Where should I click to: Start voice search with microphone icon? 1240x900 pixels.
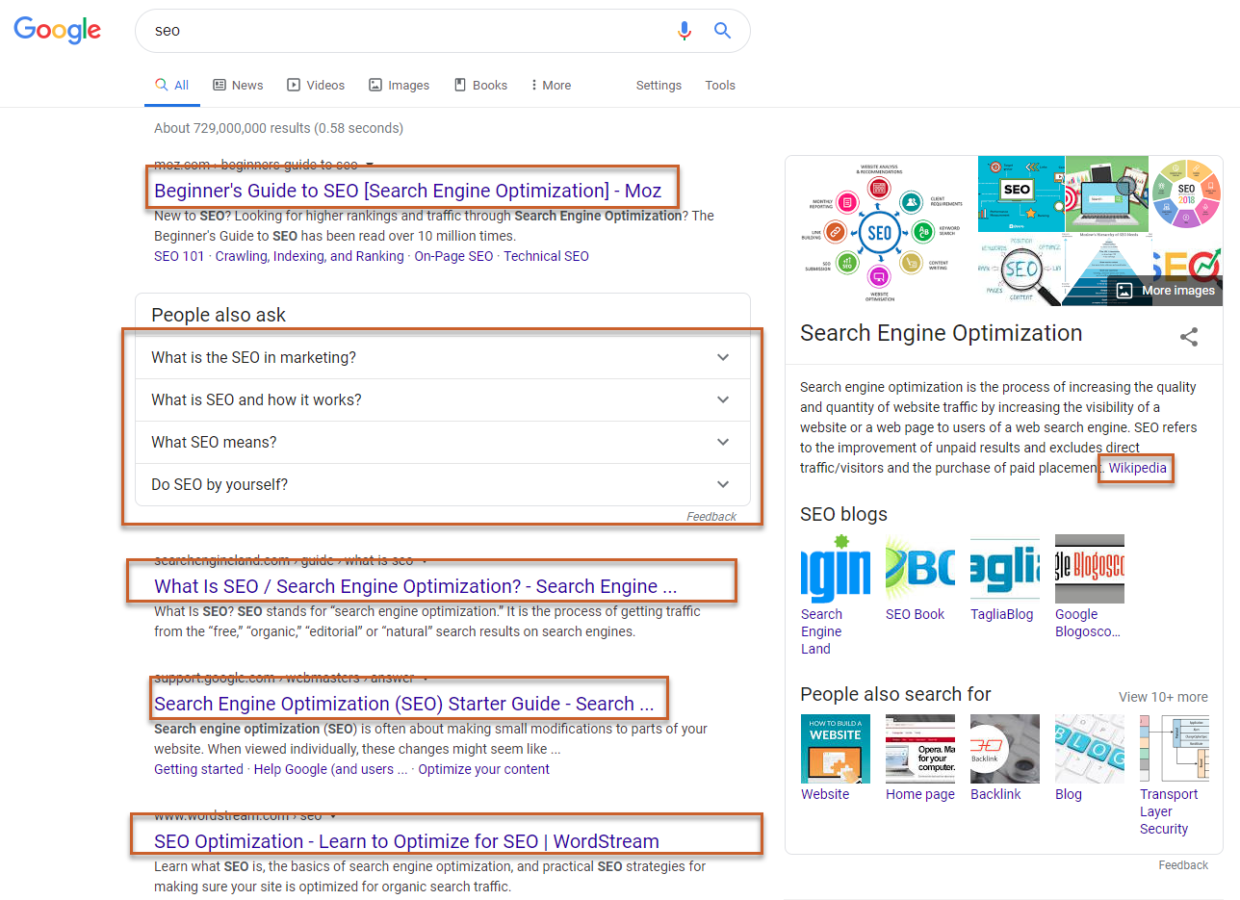click(684, 31)
